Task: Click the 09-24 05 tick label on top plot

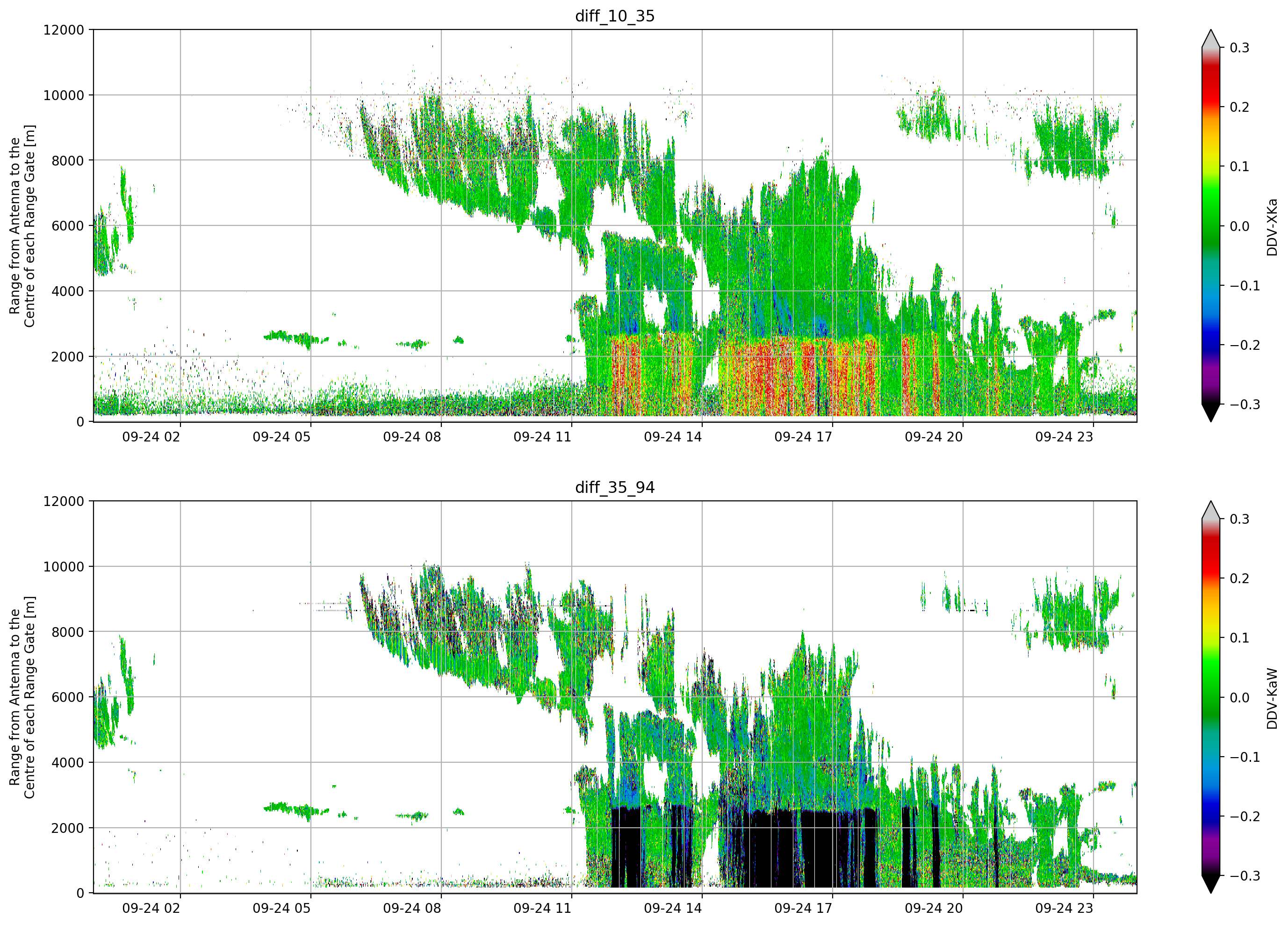Action: click(282, 437)
